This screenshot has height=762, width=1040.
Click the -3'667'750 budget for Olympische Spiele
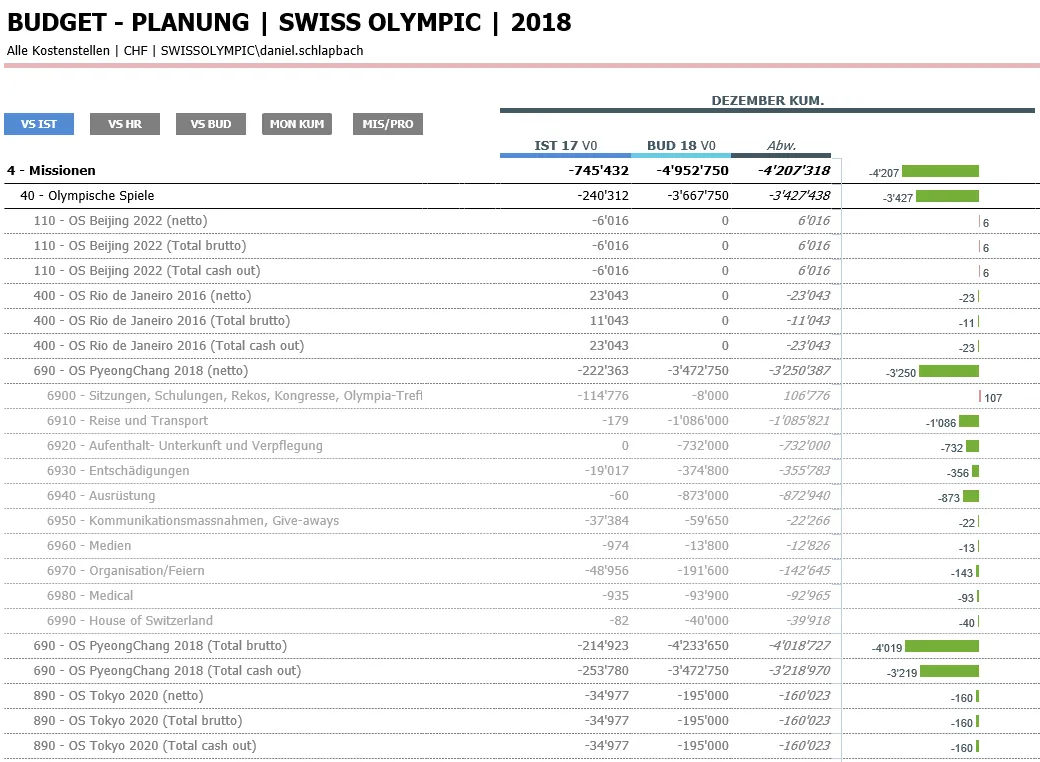698,196
